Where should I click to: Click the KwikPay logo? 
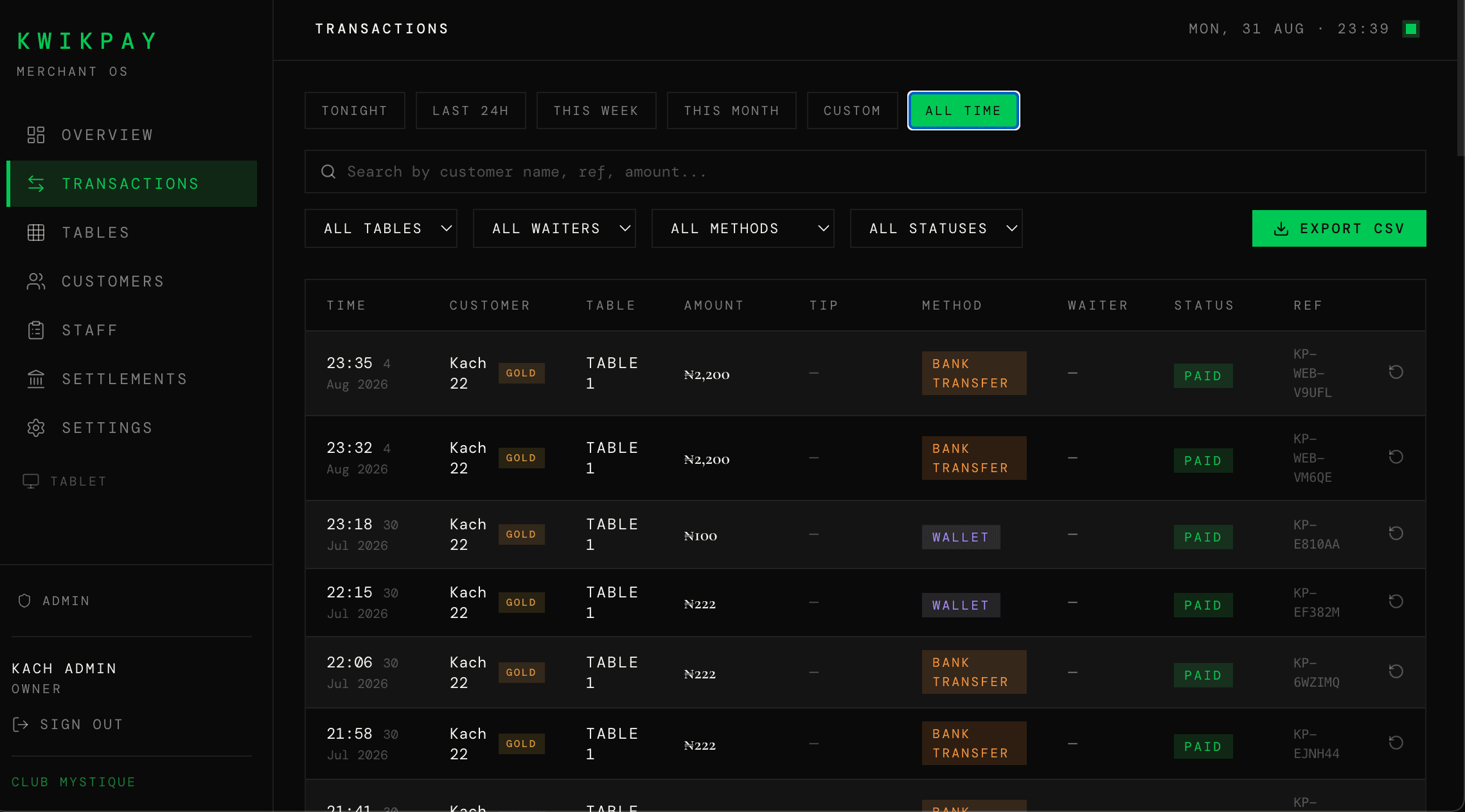tap(87, 41)
